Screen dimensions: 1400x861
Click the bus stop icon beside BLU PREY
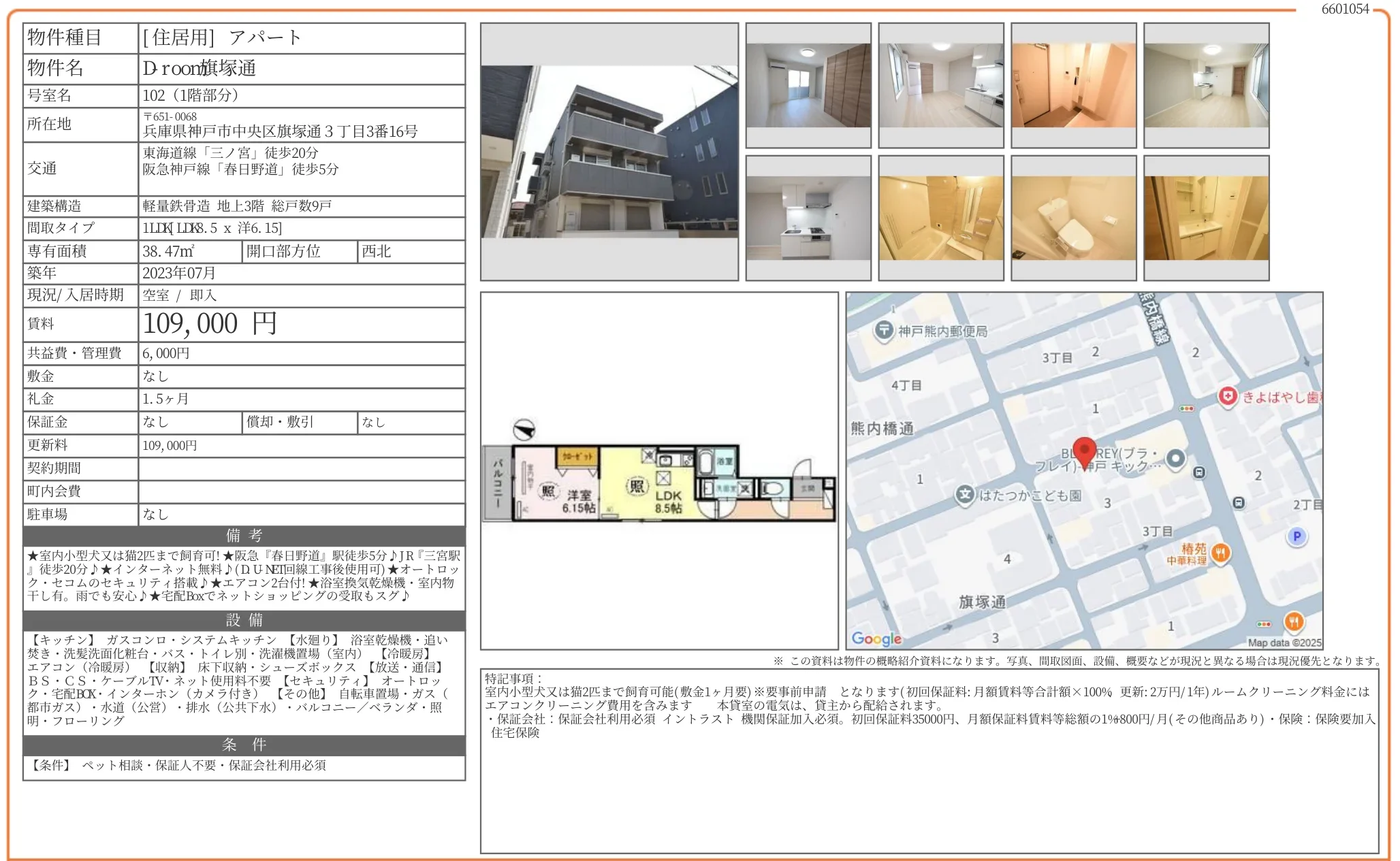coord(1198,472)
